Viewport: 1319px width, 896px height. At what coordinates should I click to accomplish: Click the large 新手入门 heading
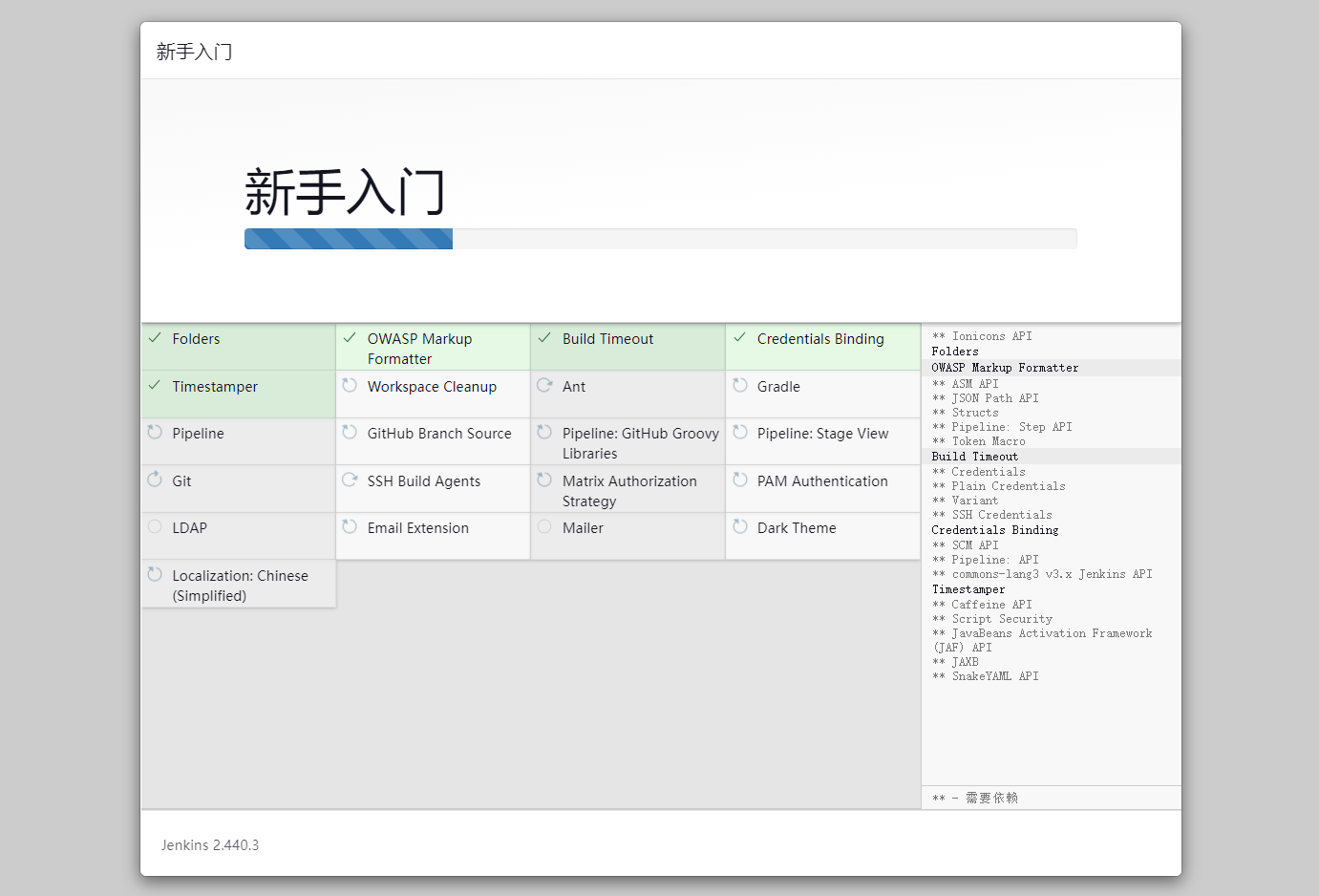[345, 192]
